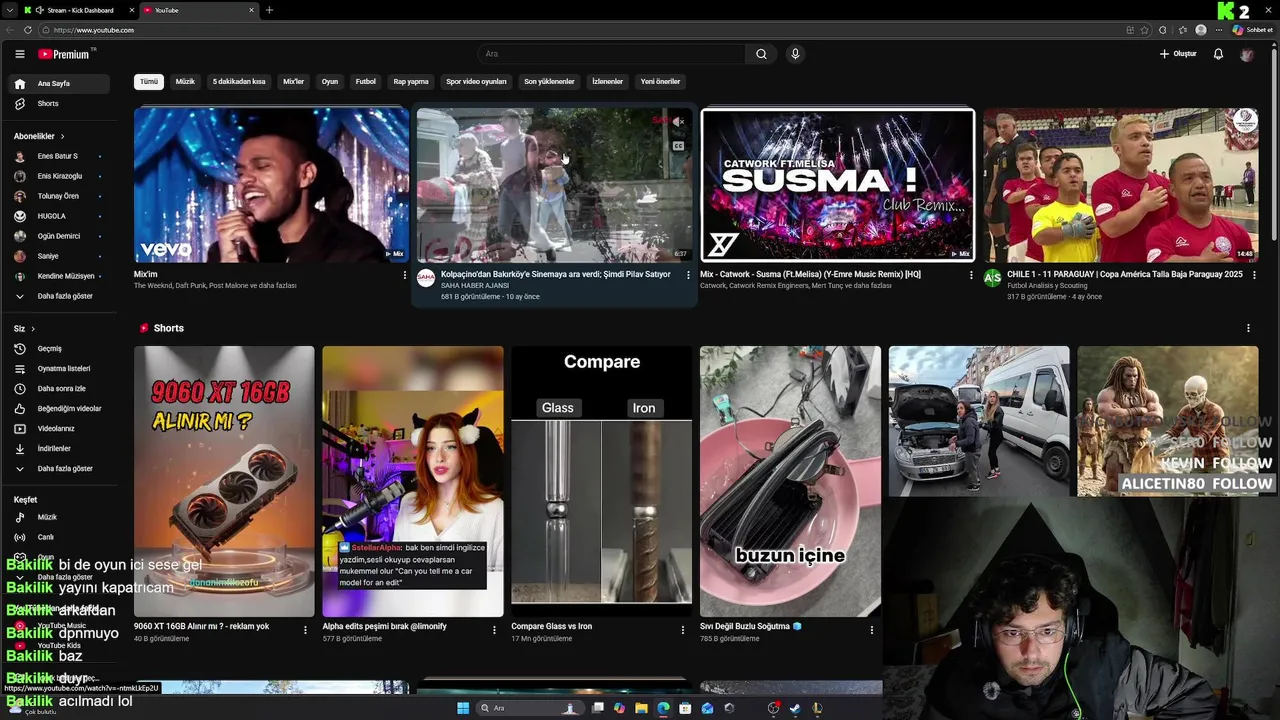
Task: Unmute the Saha Haber preview video
Action: click(x=678, y=122)
